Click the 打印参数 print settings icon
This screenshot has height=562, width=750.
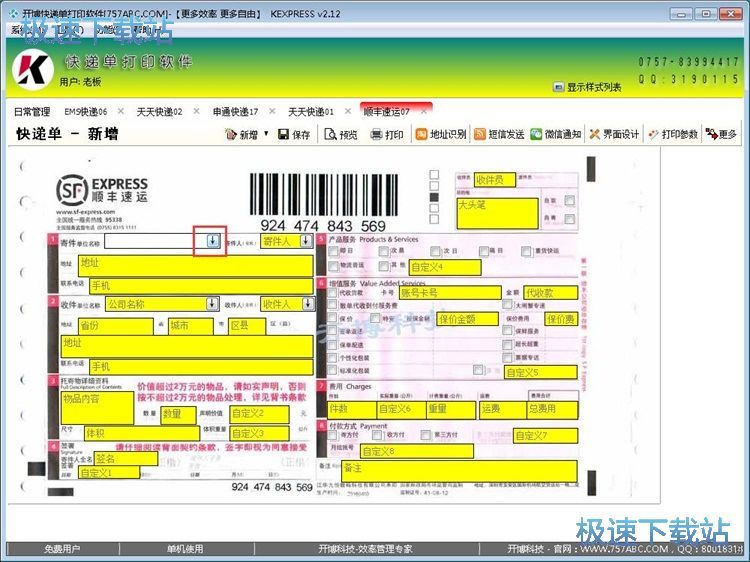click(x=653, y=134)
